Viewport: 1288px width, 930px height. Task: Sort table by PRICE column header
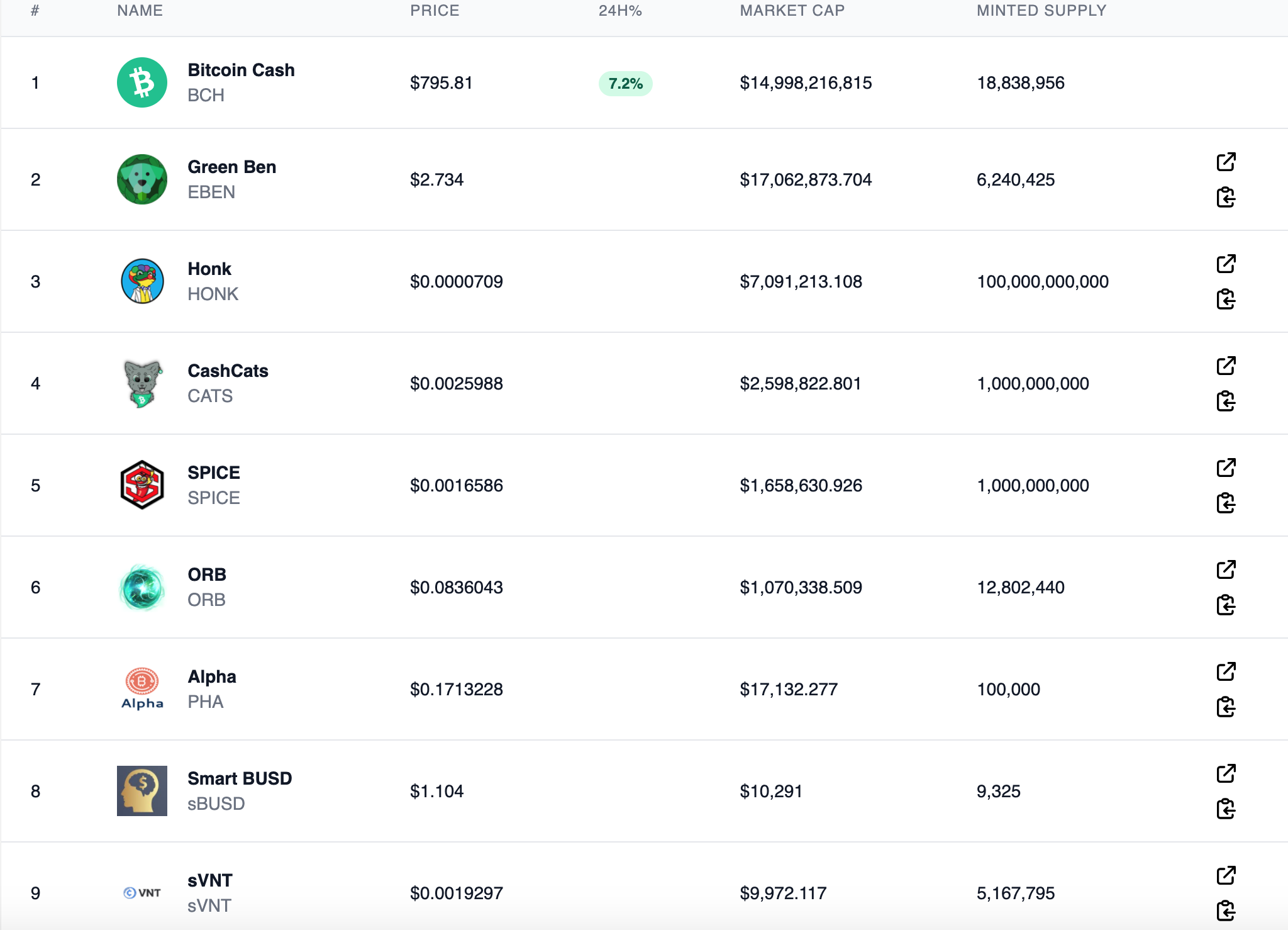[435, 11]
